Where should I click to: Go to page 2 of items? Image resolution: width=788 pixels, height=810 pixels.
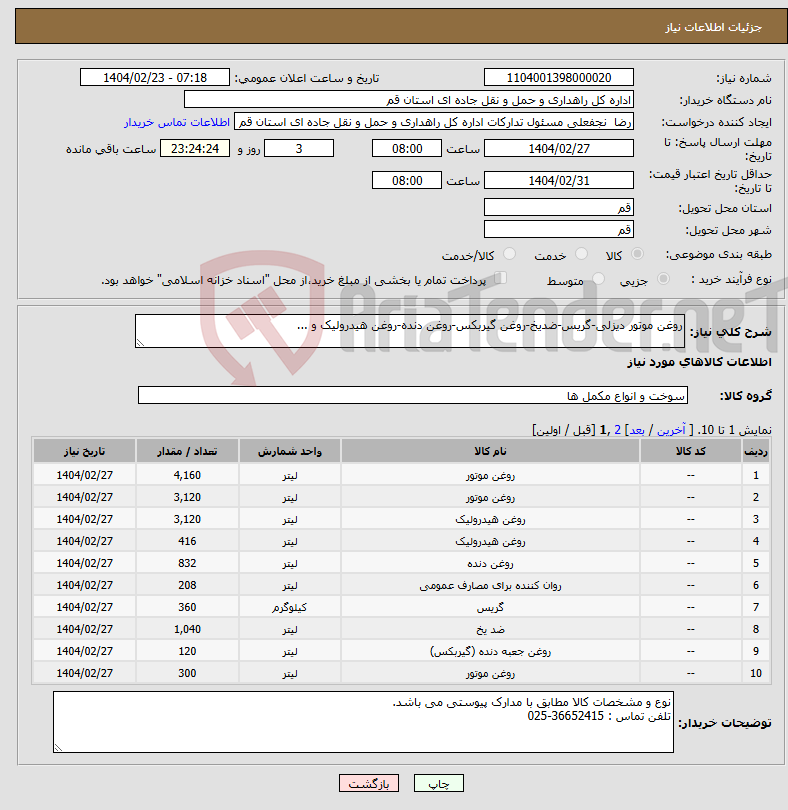(617, 430)
